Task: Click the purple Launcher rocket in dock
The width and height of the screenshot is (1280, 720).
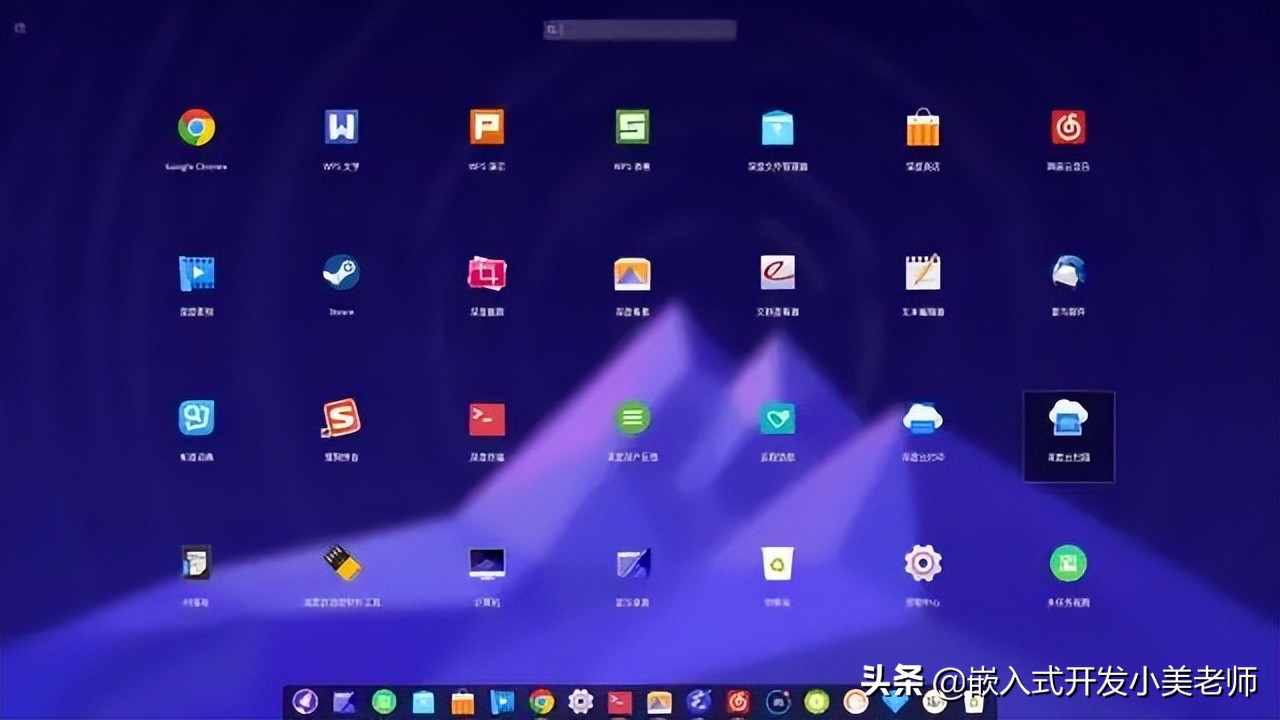Action: coord(305,702)
